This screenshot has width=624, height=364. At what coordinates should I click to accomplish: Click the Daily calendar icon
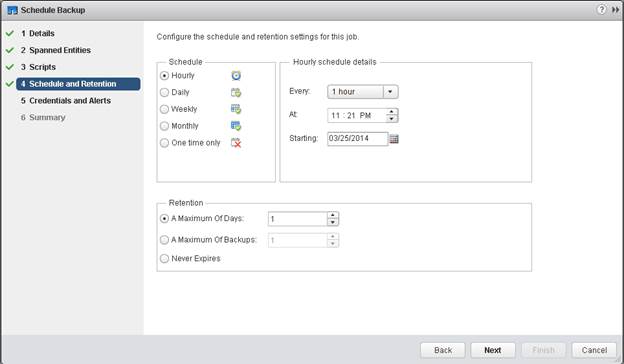(x=236, y=92)
